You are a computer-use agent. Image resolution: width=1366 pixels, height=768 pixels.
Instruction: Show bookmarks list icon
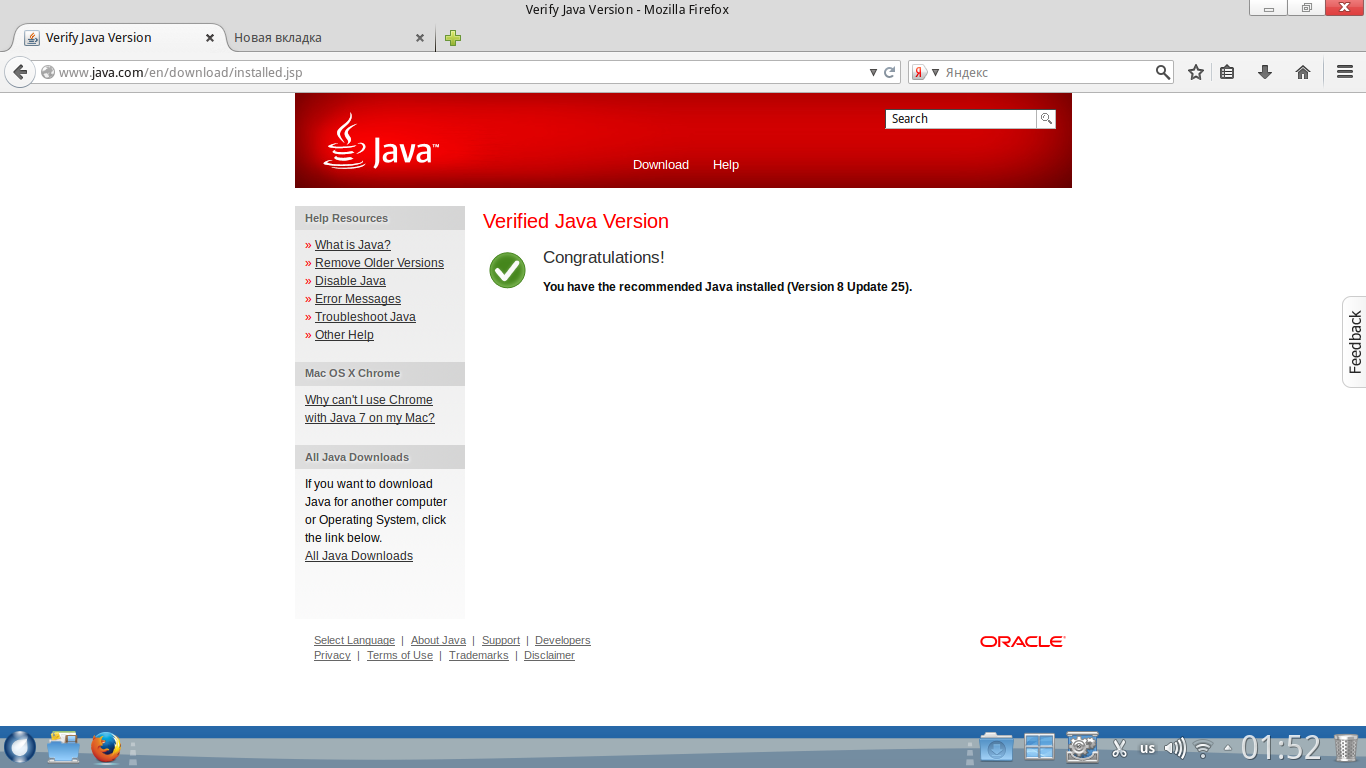pyautogui.click(x=1227, y=72)
